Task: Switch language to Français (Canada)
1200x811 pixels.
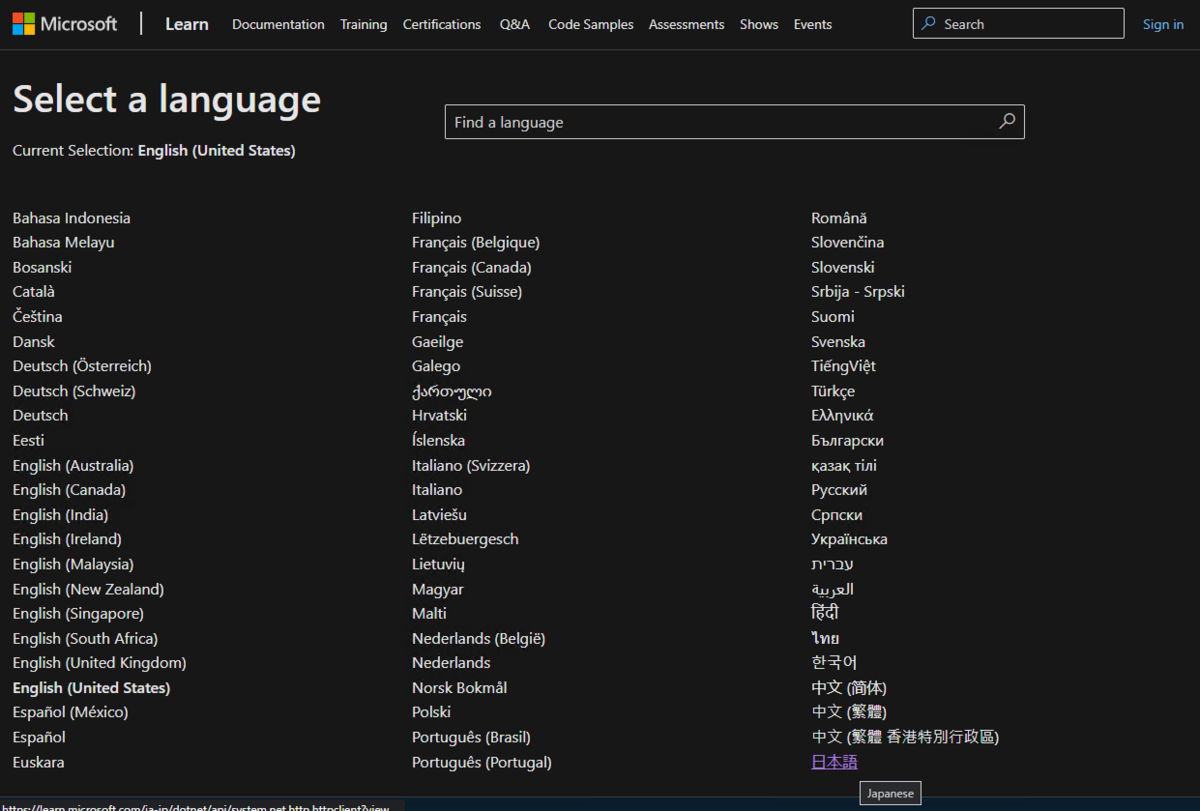Action: 471,267
